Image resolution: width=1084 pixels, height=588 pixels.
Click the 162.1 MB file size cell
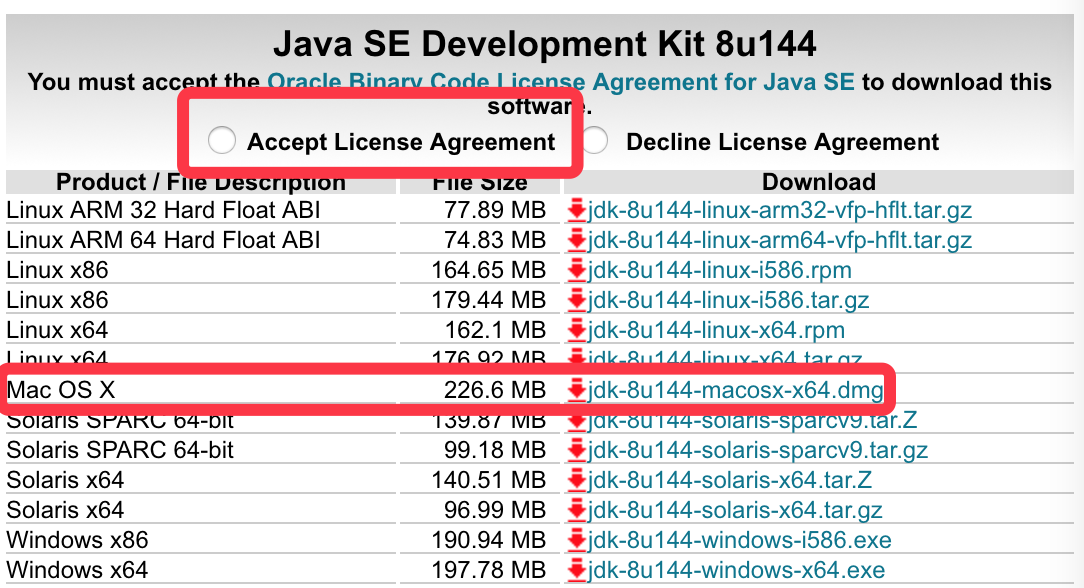(x=495, y=330)
